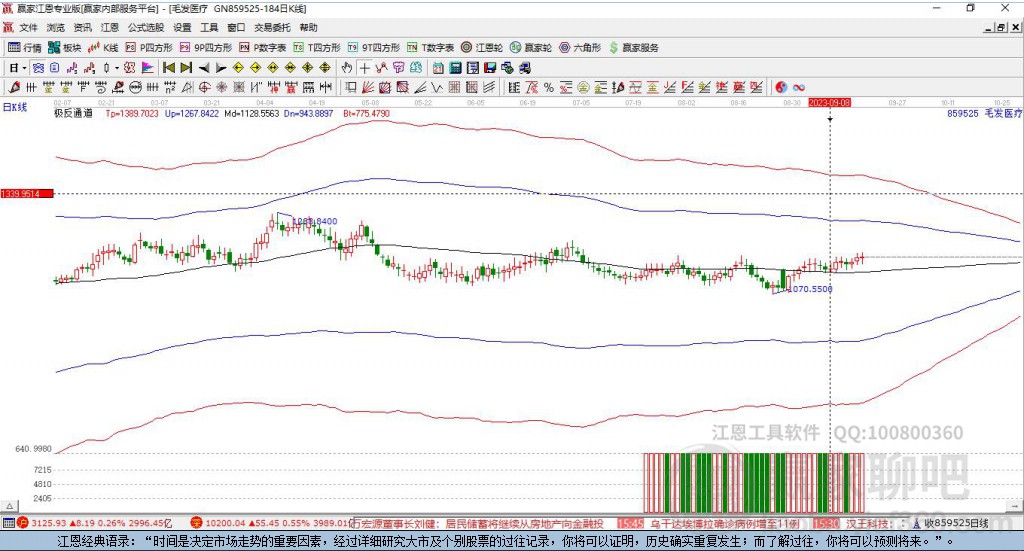Screen dimensions: 1024x551
Task: Click the red-blue yin-yang icon
Action: point(781,87)
